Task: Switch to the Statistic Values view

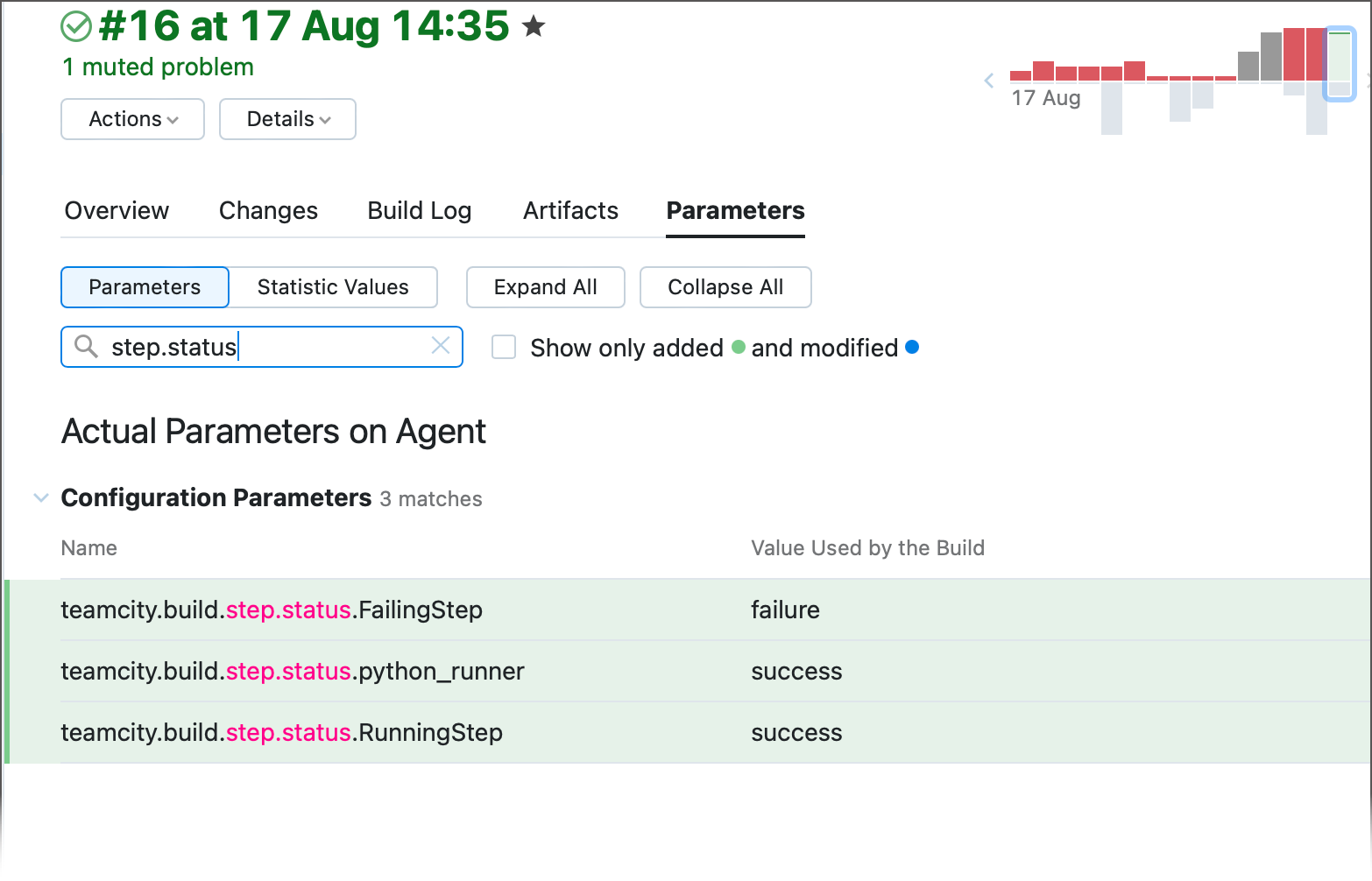Action: tap(333, 287)
